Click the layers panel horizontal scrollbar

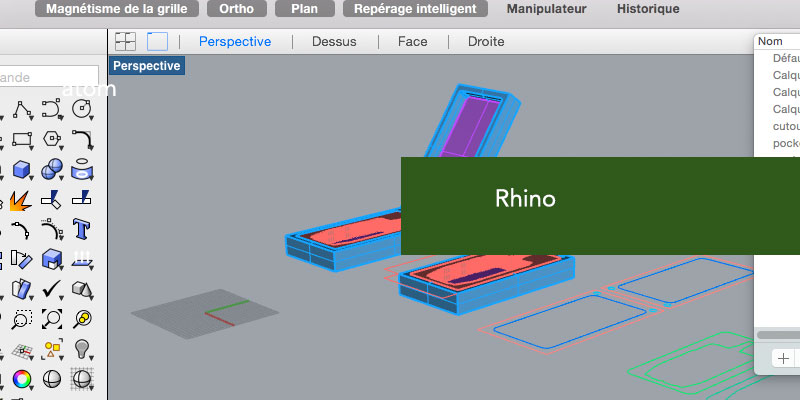point(778,335)
